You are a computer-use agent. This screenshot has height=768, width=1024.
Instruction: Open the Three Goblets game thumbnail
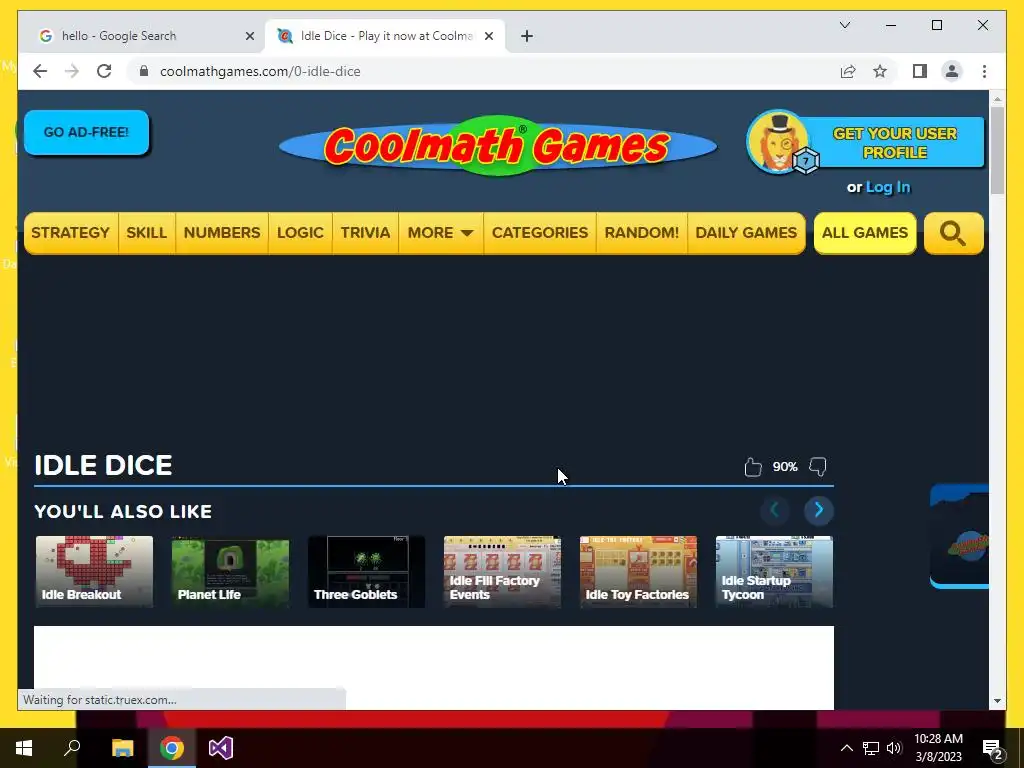pos(366,572)
